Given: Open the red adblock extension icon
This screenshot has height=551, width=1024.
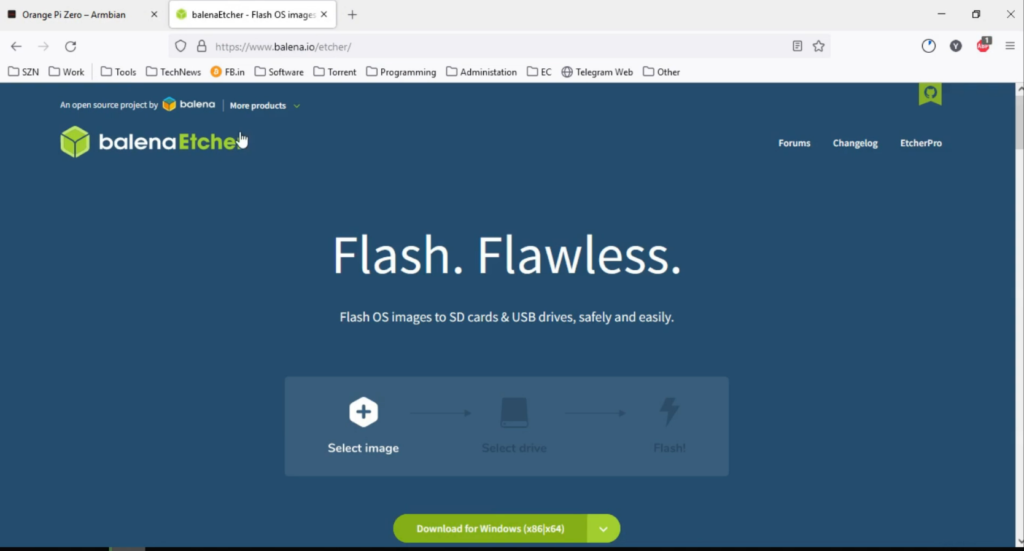Looking at the screenshot, I should tap(984, 45).
